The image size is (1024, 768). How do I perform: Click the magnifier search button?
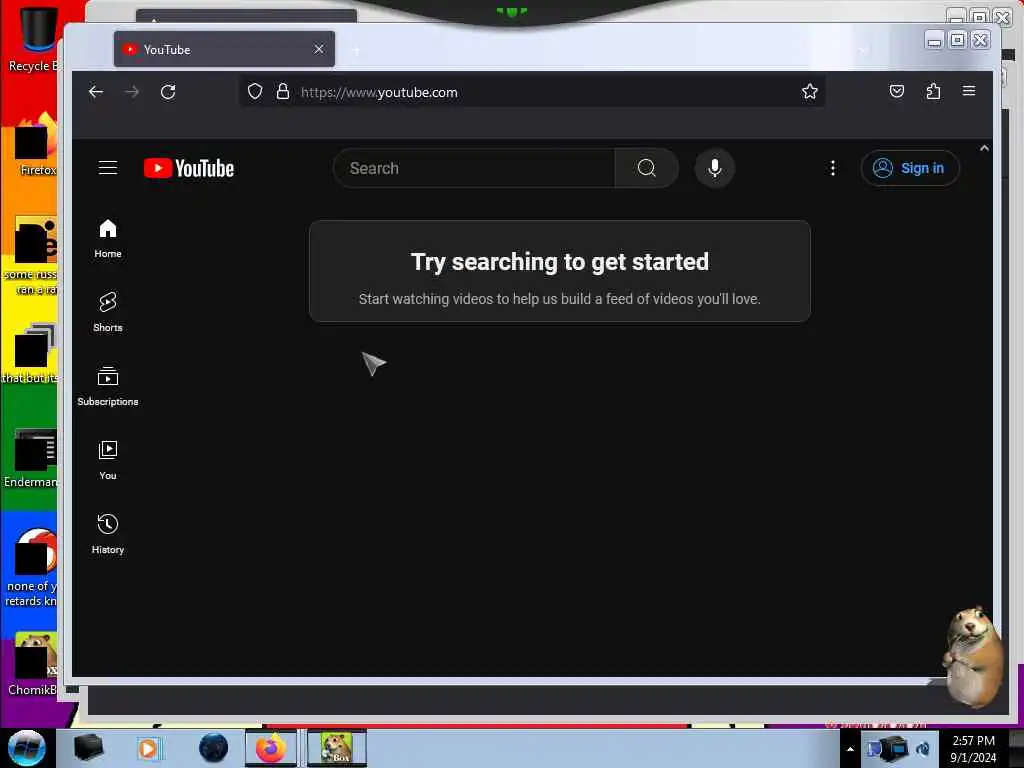pyautogui.click(x=647, y=168)
